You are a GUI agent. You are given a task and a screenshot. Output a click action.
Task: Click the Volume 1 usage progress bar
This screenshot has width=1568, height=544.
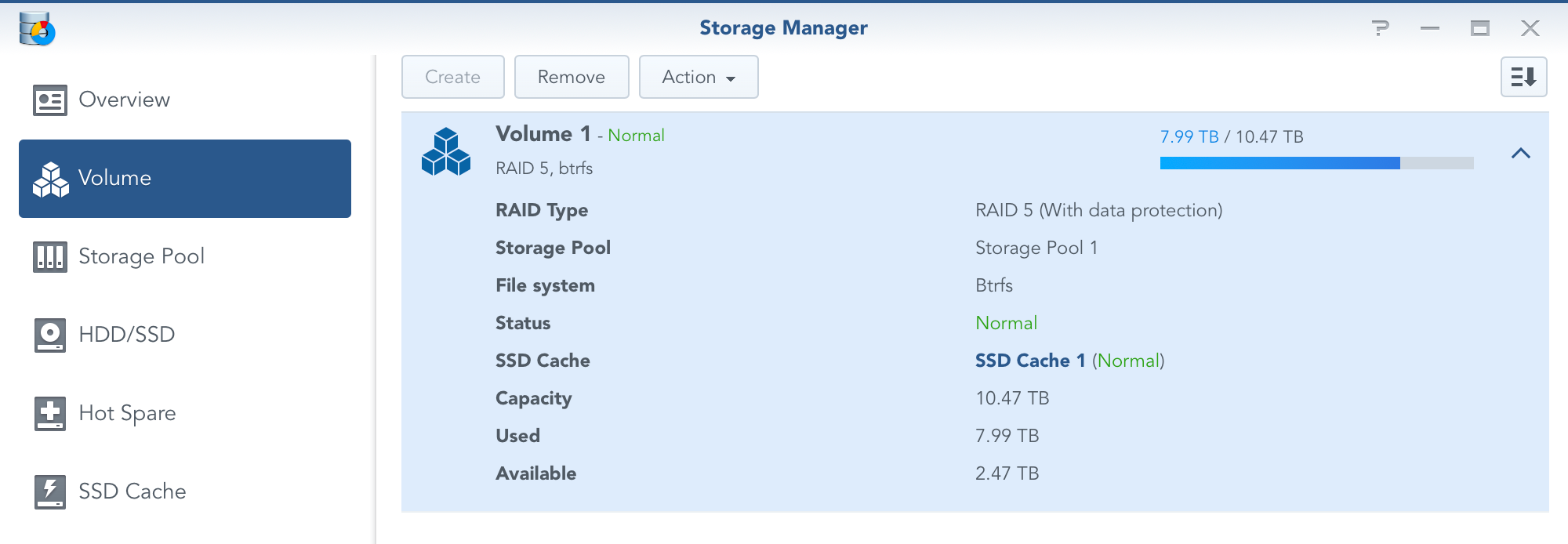click(1316, 163)
